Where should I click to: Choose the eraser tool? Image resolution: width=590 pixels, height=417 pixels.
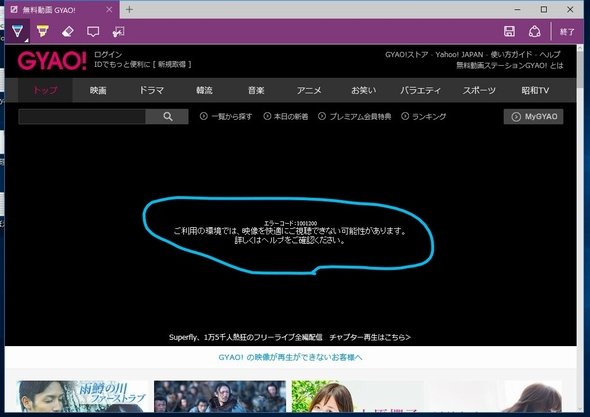[68, 32]
